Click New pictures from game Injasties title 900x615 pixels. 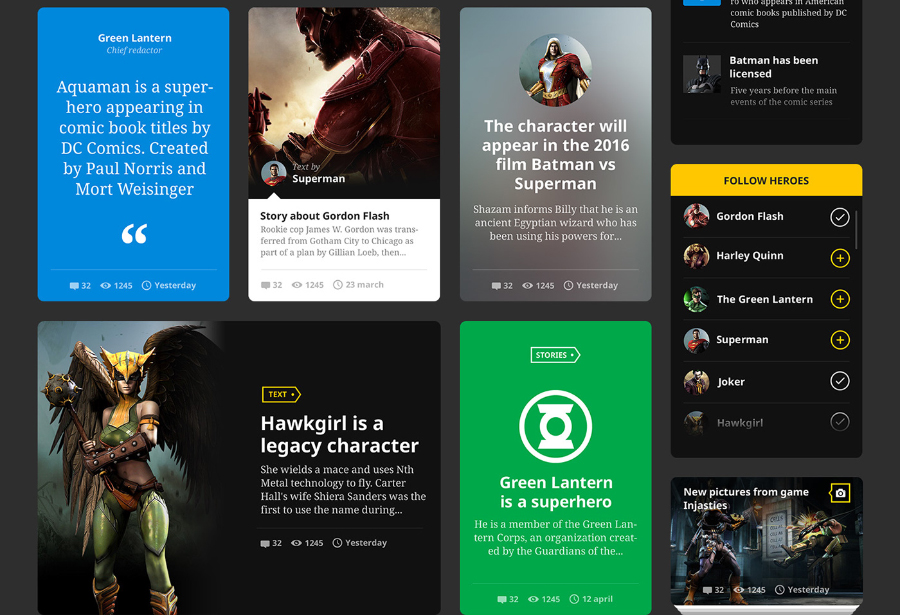(x=746, y=498)
